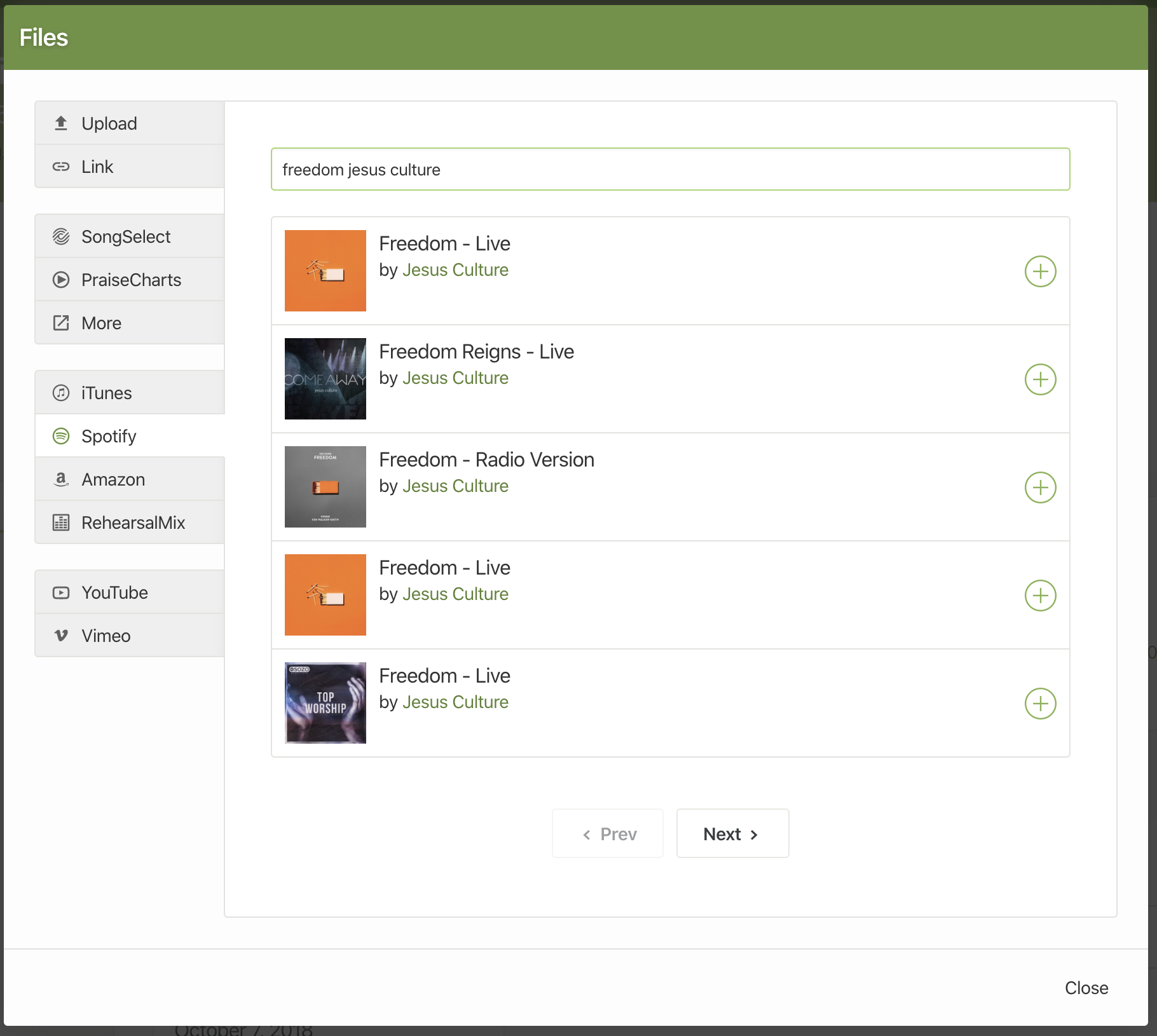Add the first Freedom - Live result
The height and width of the screenshot is (1036, 1157).
1040,271
